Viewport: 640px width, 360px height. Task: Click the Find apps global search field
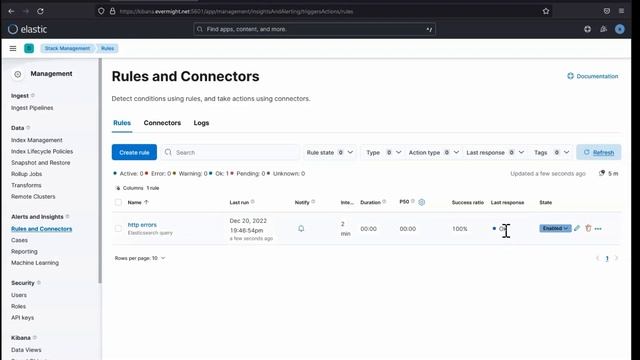point(314,29)
